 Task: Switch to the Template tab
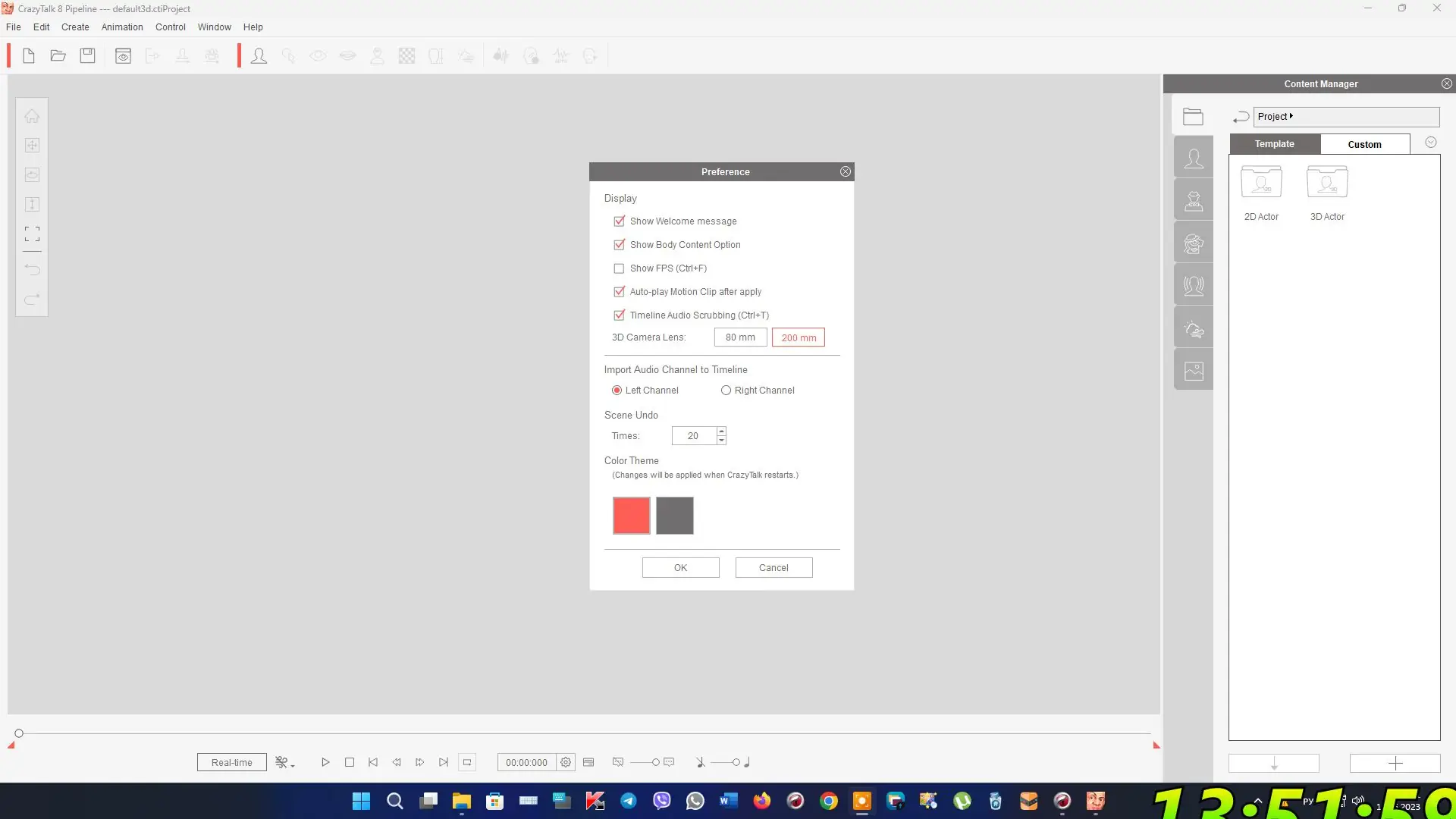click(1274, 144)
